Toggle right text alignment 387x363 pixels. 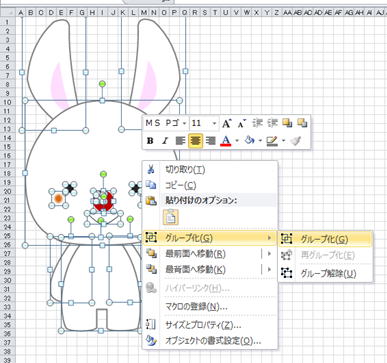click(x=211, y=141)
